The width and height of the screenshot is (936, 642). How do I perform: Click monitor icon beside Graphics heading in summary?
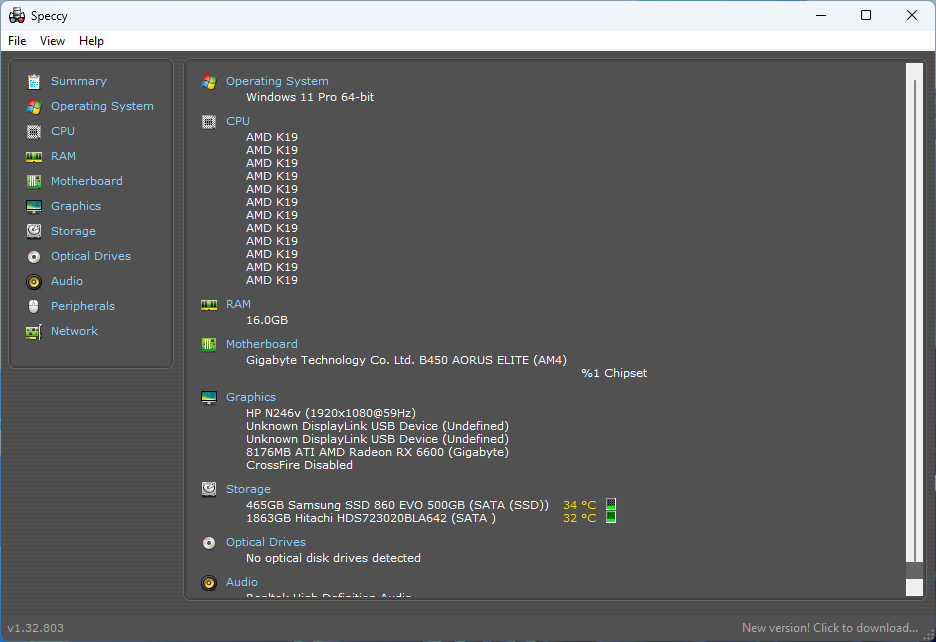[209, 398]
